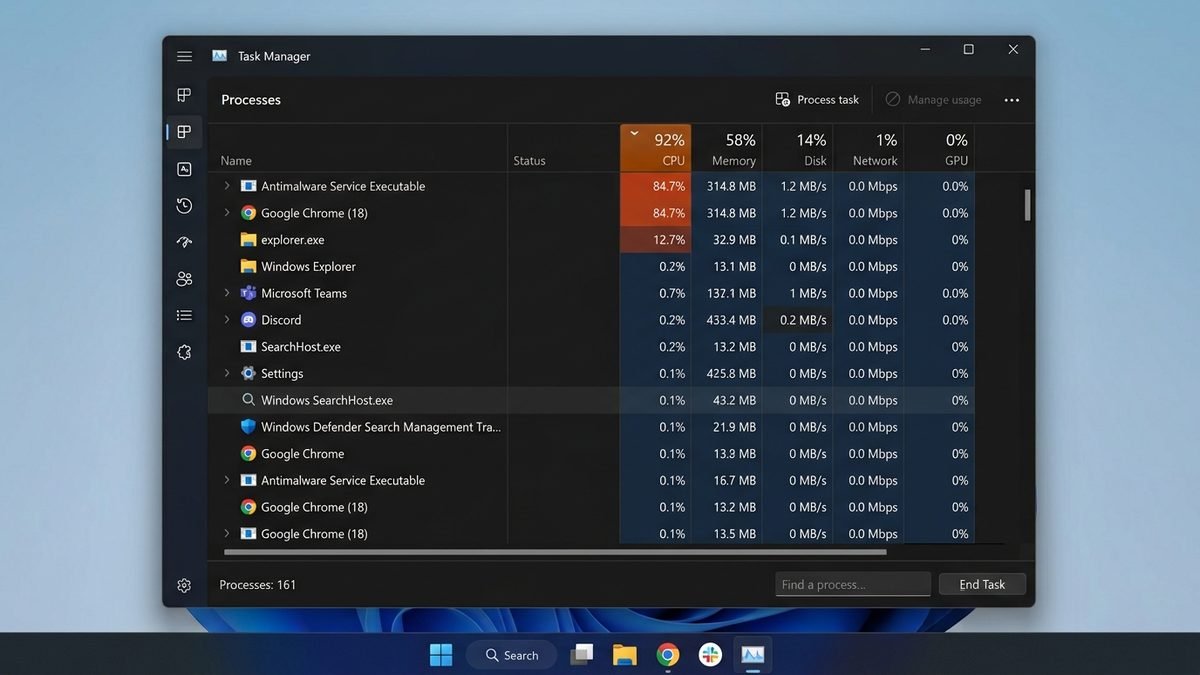
Task: Open Google Chrome from the taskbar
Action: pyautogui.click(x=668, y=655)
